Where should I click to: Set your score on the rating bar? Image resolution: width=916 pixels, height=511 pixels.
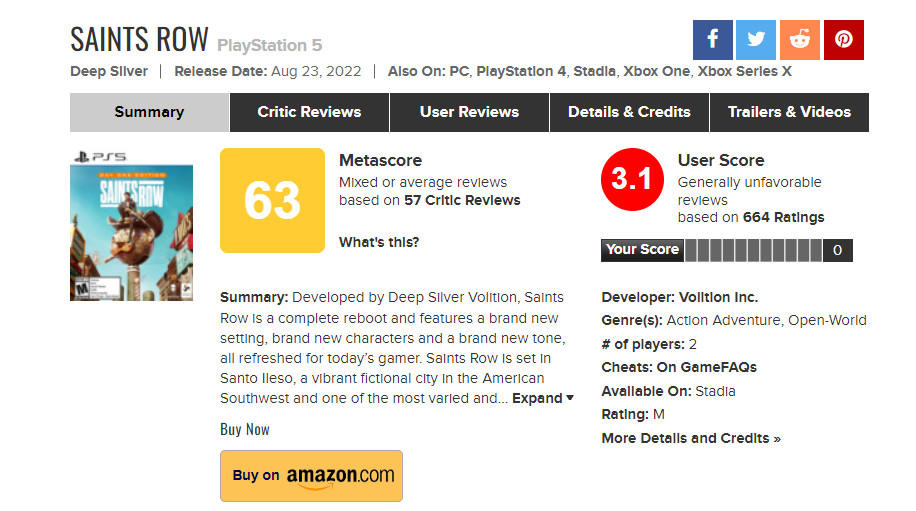click(x=753, y=250)
